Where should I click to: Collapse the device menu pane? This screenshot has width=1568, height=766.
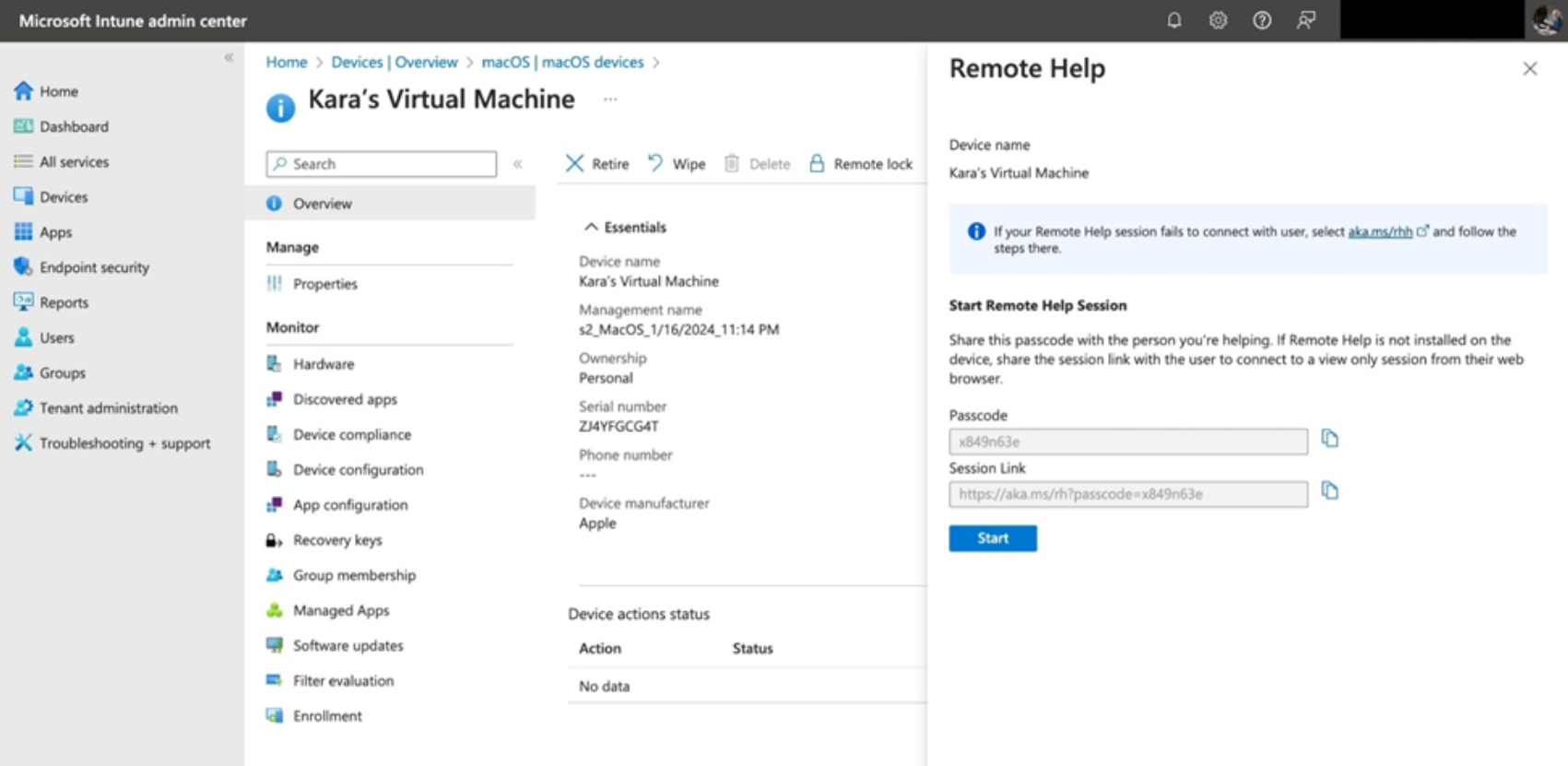(518, 164)
